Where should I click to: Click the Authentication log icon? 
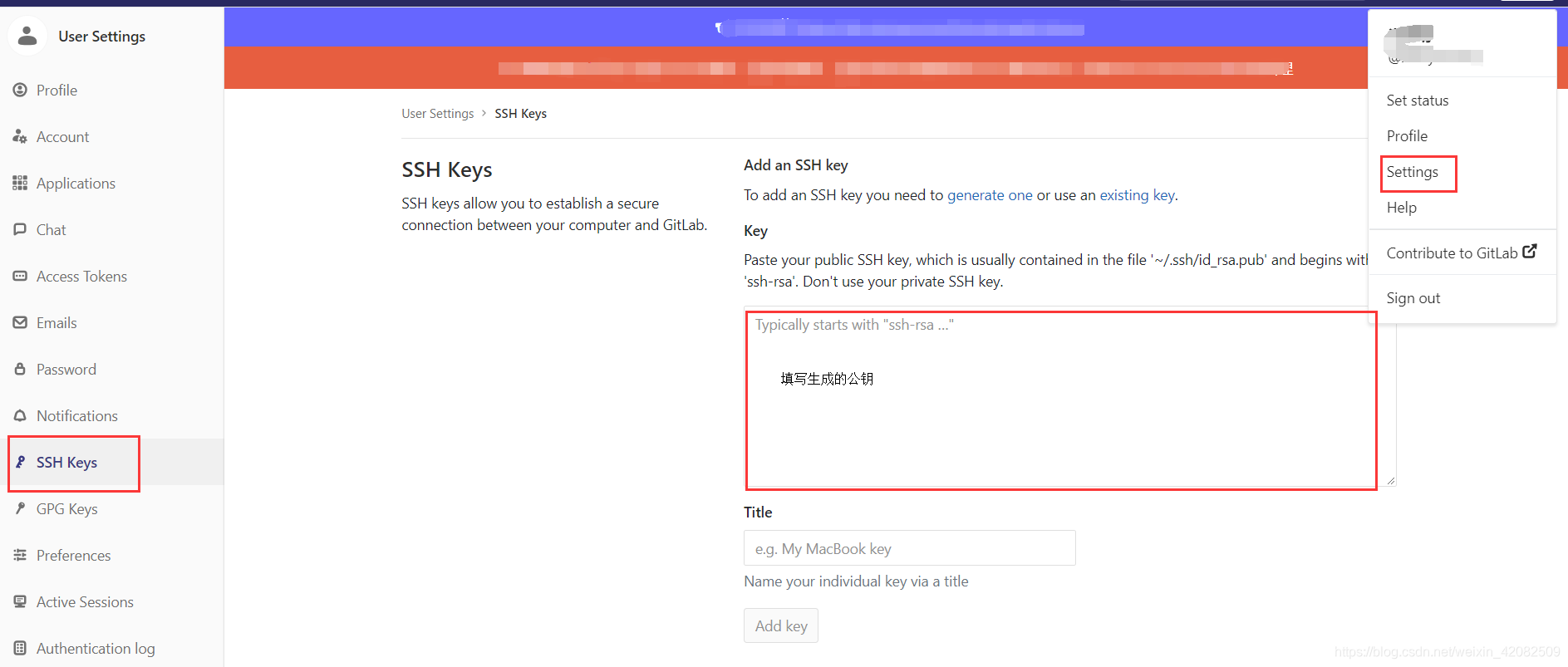(x=20, y=648)
